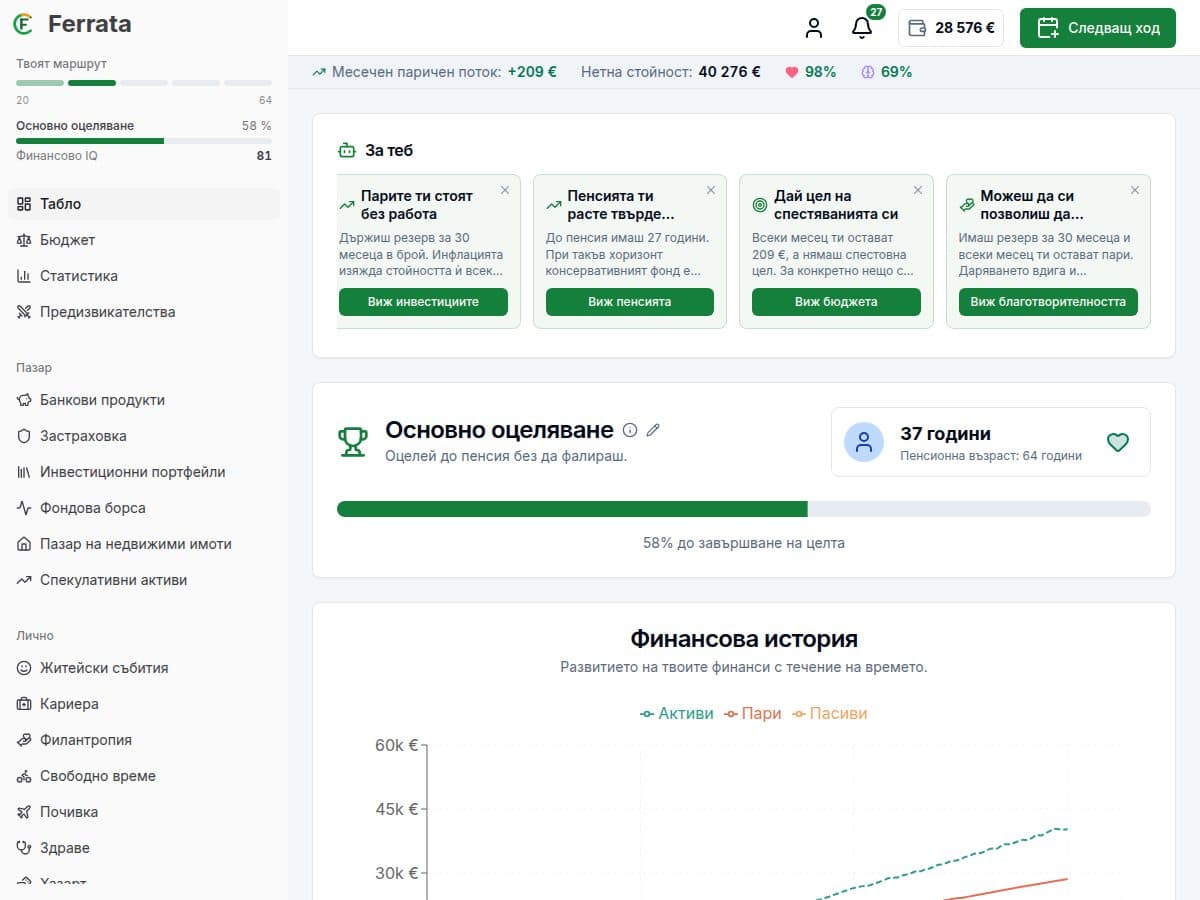
Task: Open Табло in sidebar
Action: (x=144, y=204)
